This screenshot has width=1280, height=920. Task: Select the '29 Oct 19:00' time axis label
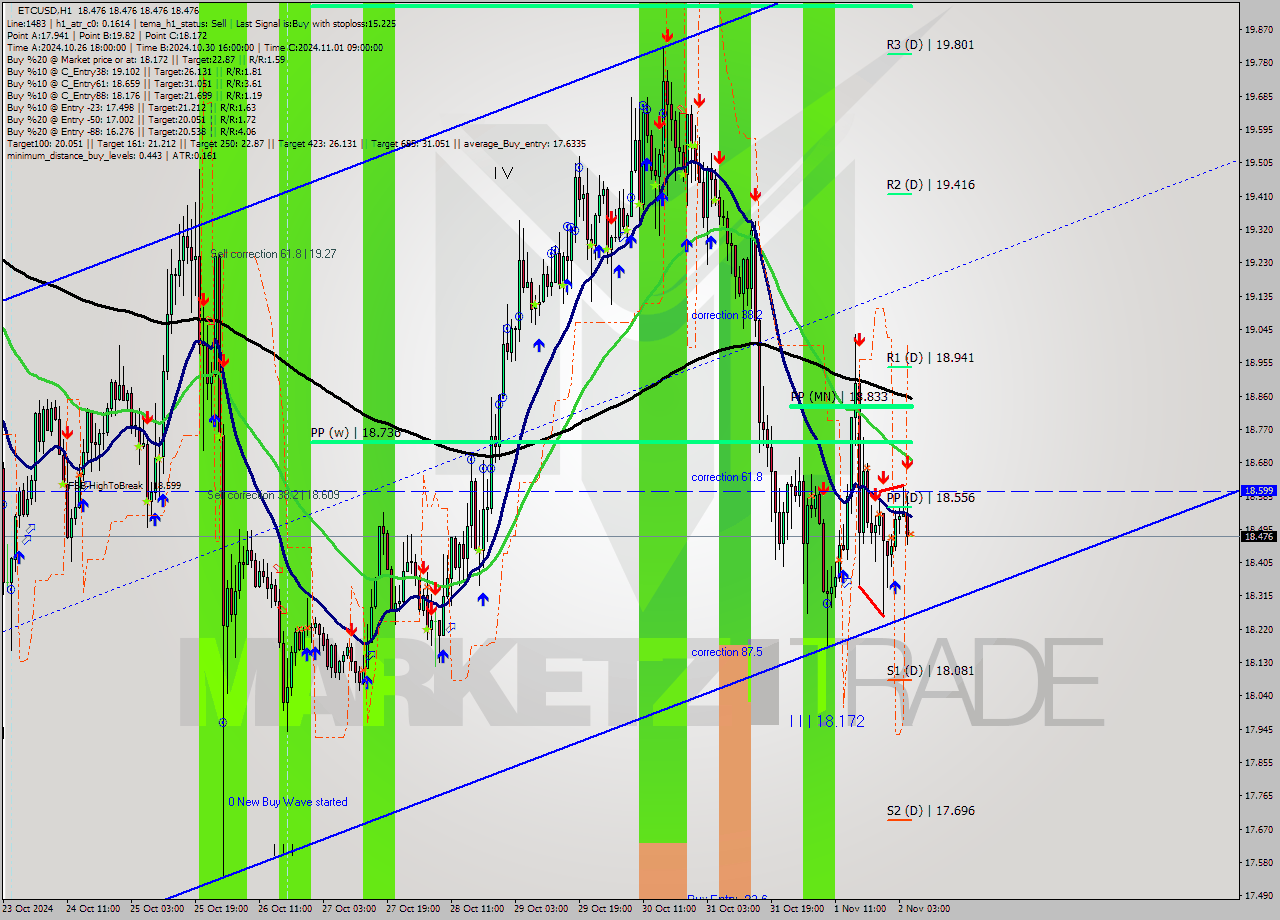click(x=604, y=909)
